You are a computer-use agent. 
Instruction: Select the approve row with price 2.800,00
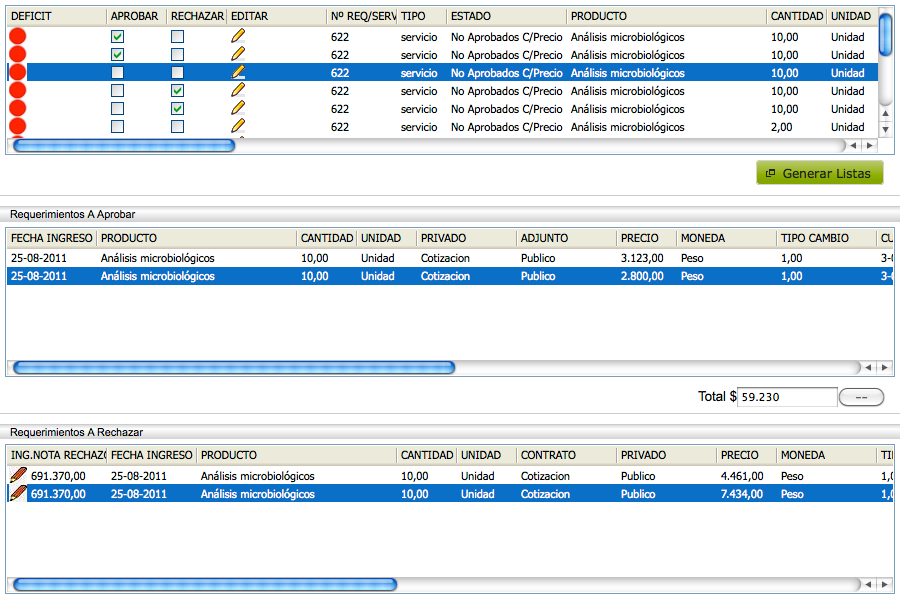coord(449,276)
